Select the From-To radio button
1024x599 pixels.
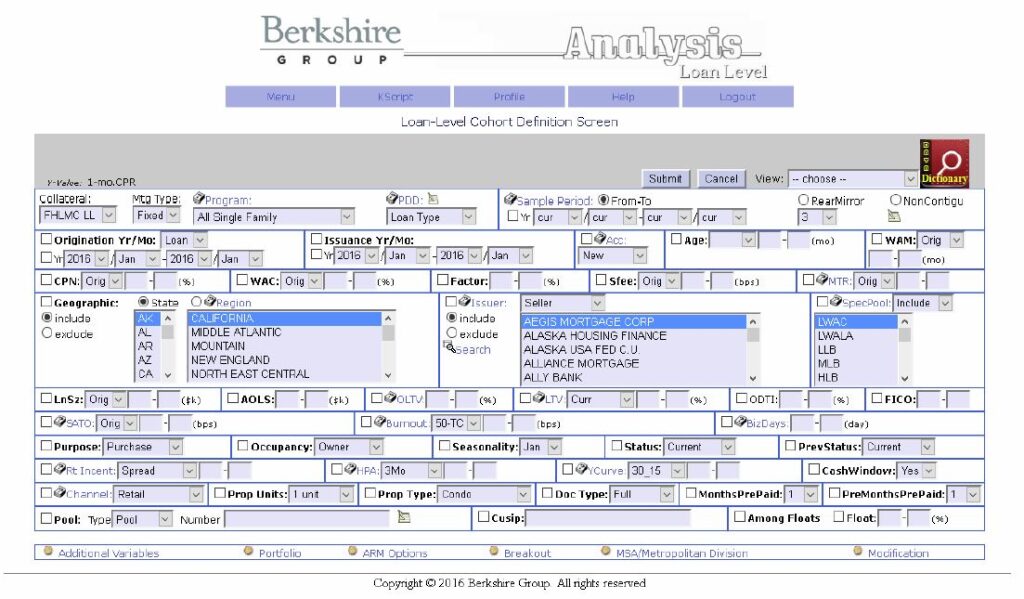[x=603, y=200]
